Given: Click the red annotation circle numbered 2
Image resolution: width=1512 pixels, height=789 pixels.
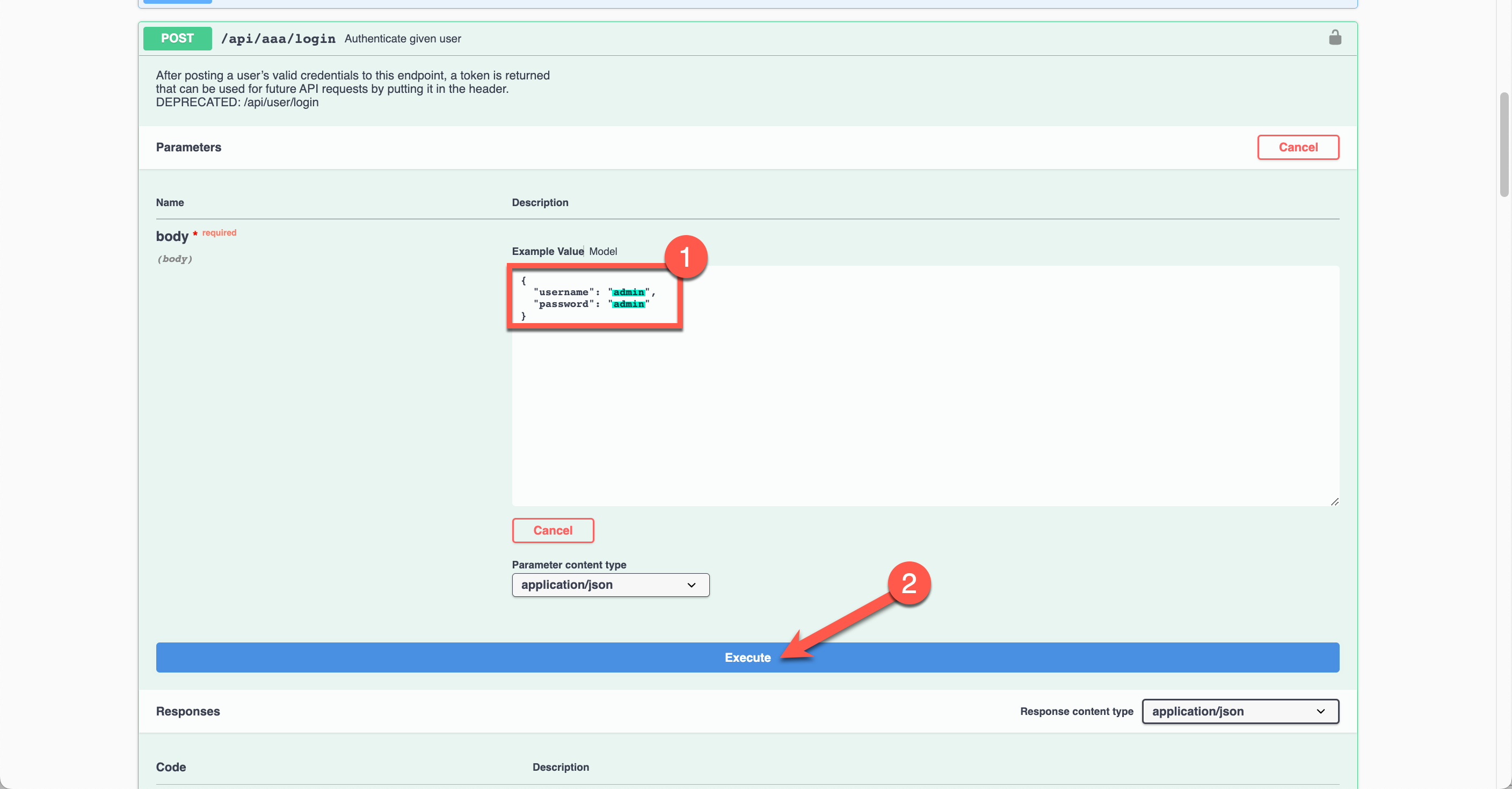Looking at the screenshot, I should pos(908,583).
